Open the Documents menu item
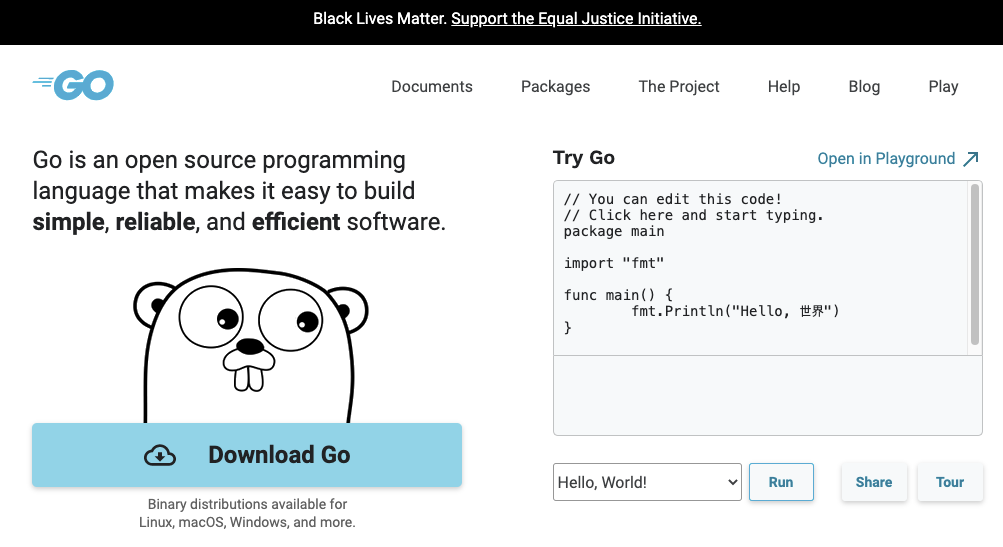This screenshot has height=547, width=1003. pos(432,86)
